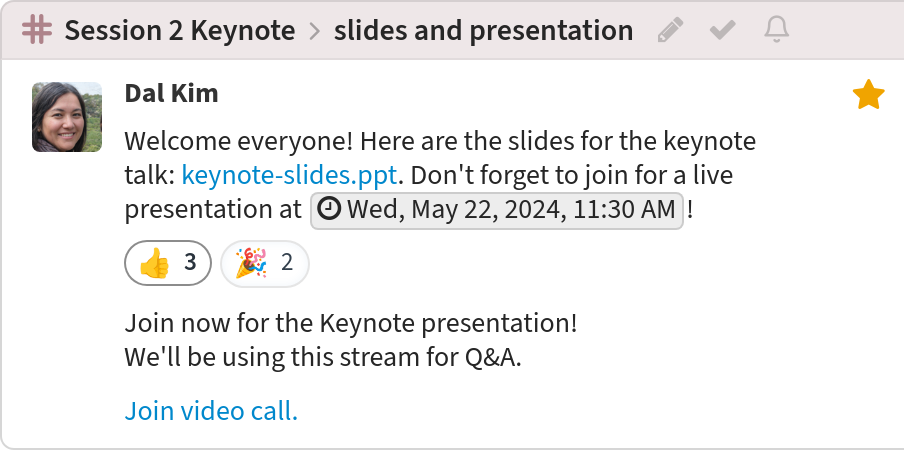Image resolution: width=904 pixels, height=454 pixels.
Task: Open Dal Kim's avatar picture
Action: [67, 117]
